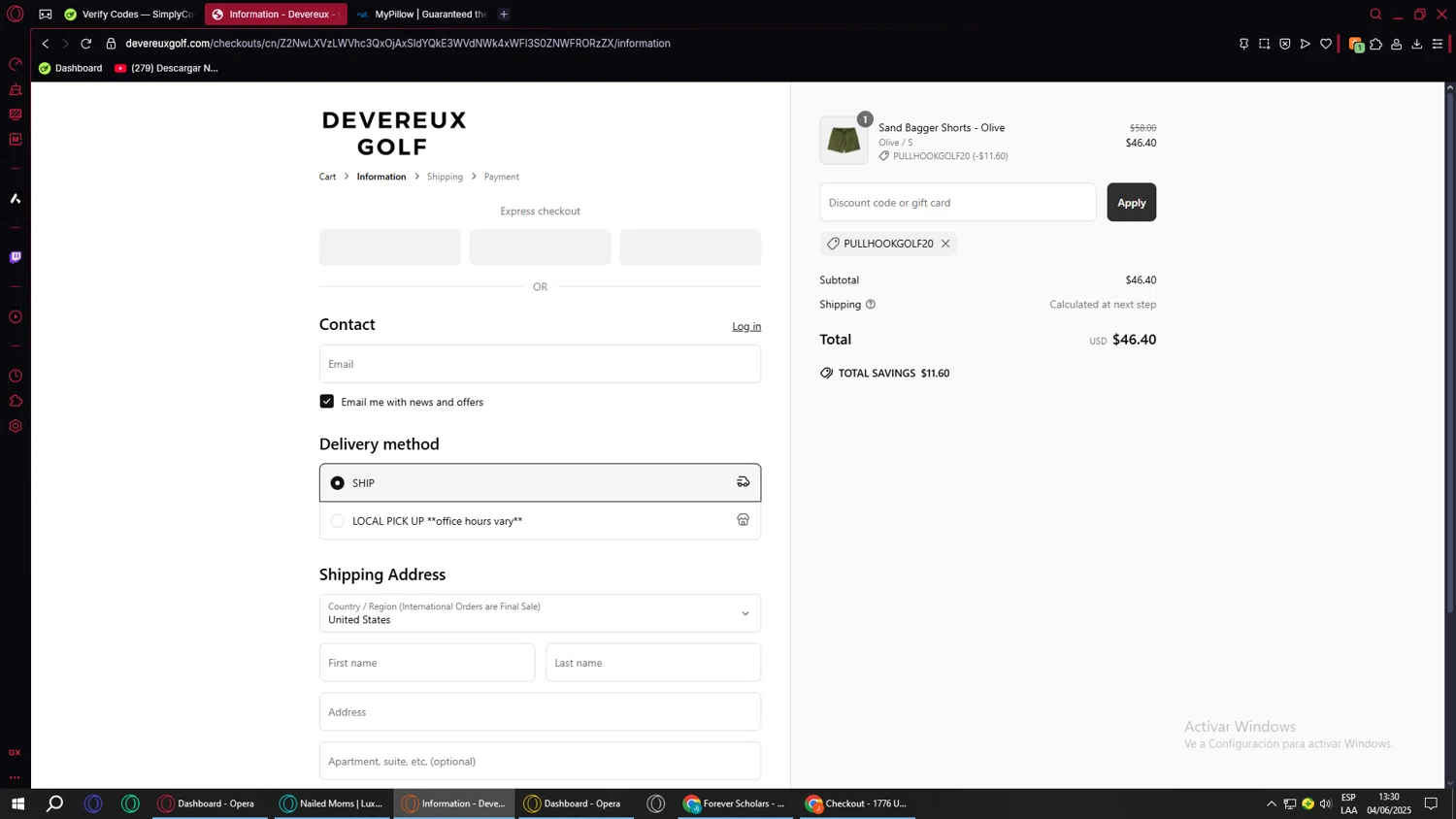The image size is (1456, 819).
Task: Switch to Nailed Moms taskbar window
Action: [x=332, y=803]
